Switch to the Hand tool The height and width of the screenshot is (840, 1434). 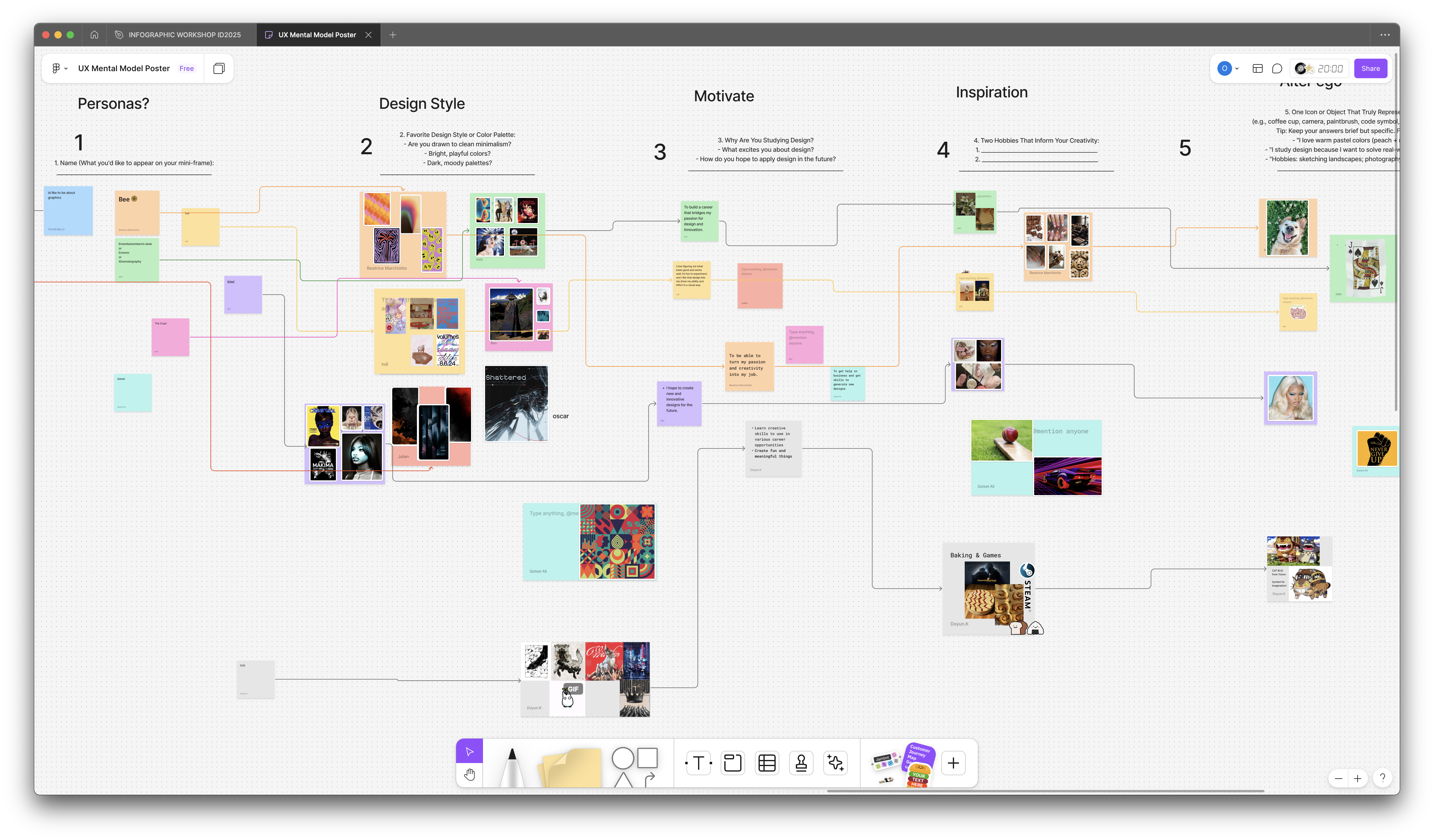pyautogui.click(x=470, y=774)
